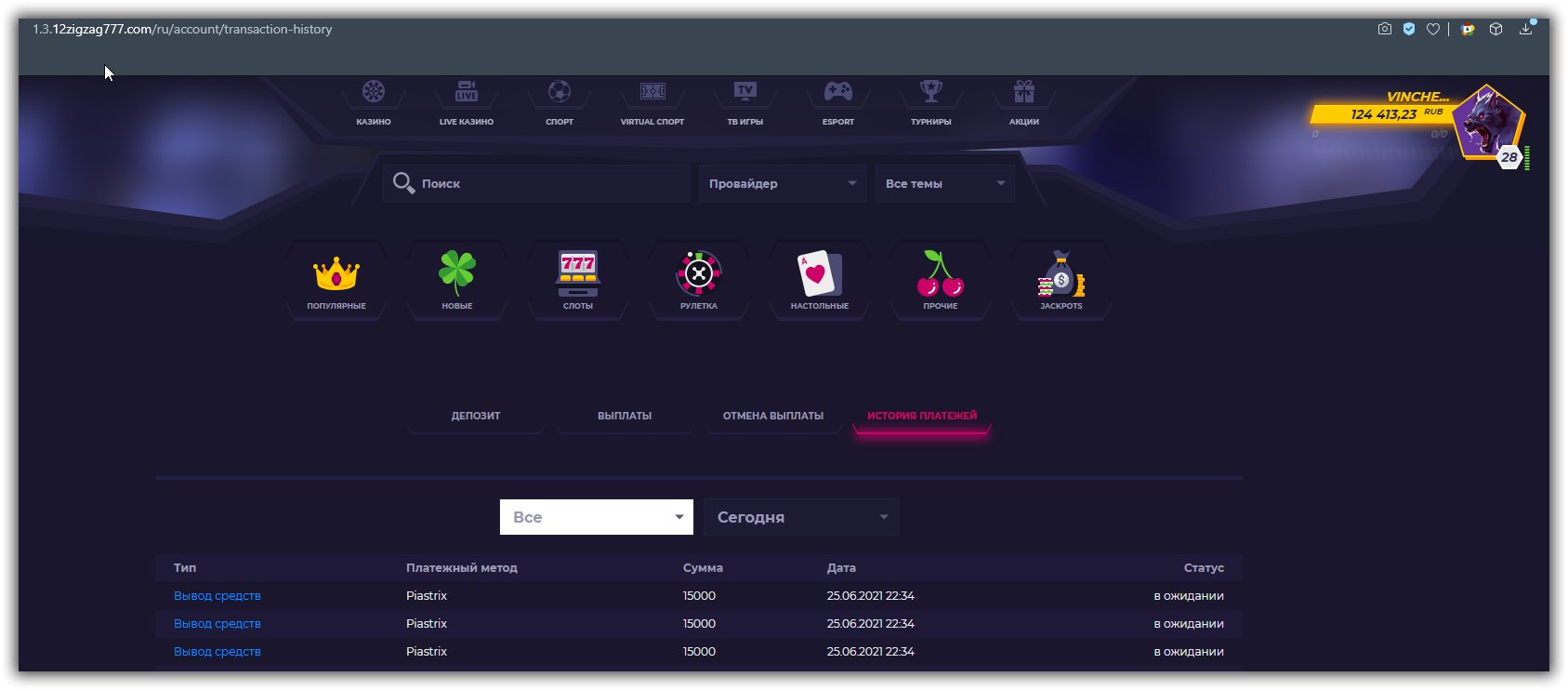Click the search magnifier icon
This screenshot has width=1568, height=690.
point(403,183)
